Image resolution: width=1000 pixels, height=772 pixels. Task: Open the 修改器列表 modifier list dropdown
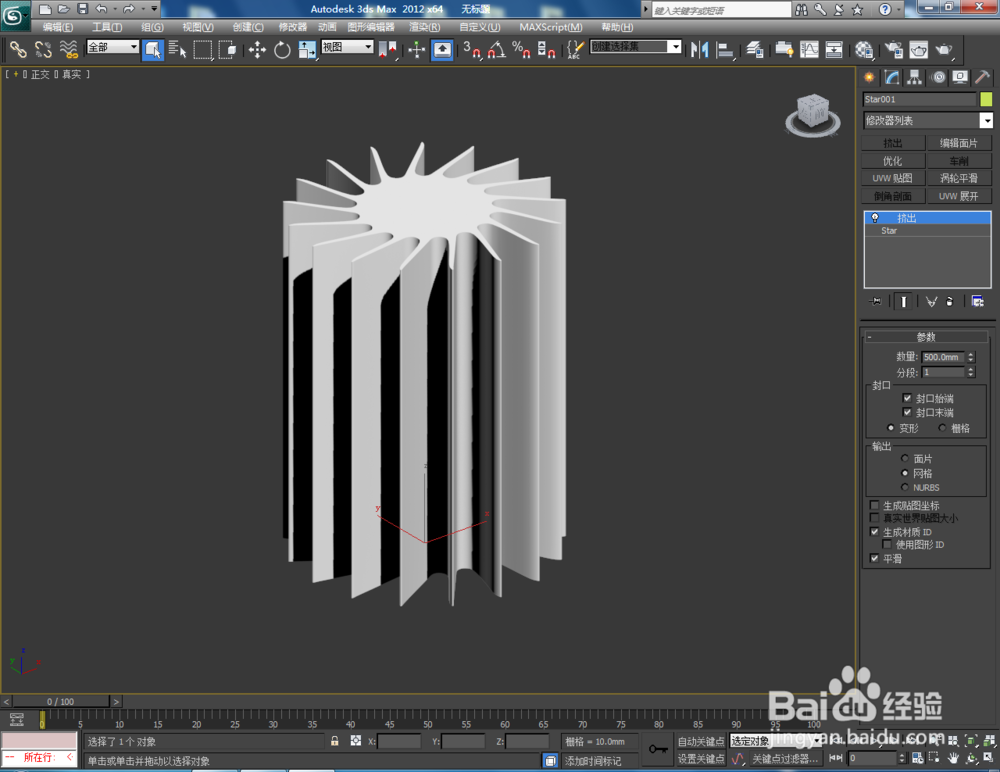point(928,120)
